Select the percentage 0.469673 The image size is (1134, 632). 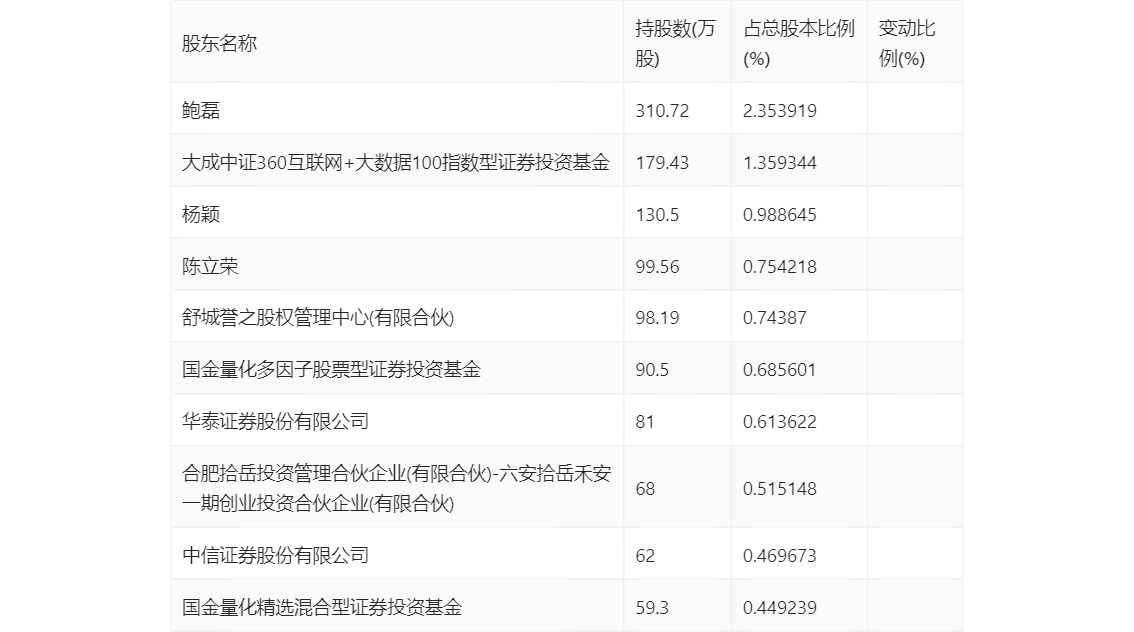[x=780, y=556]
